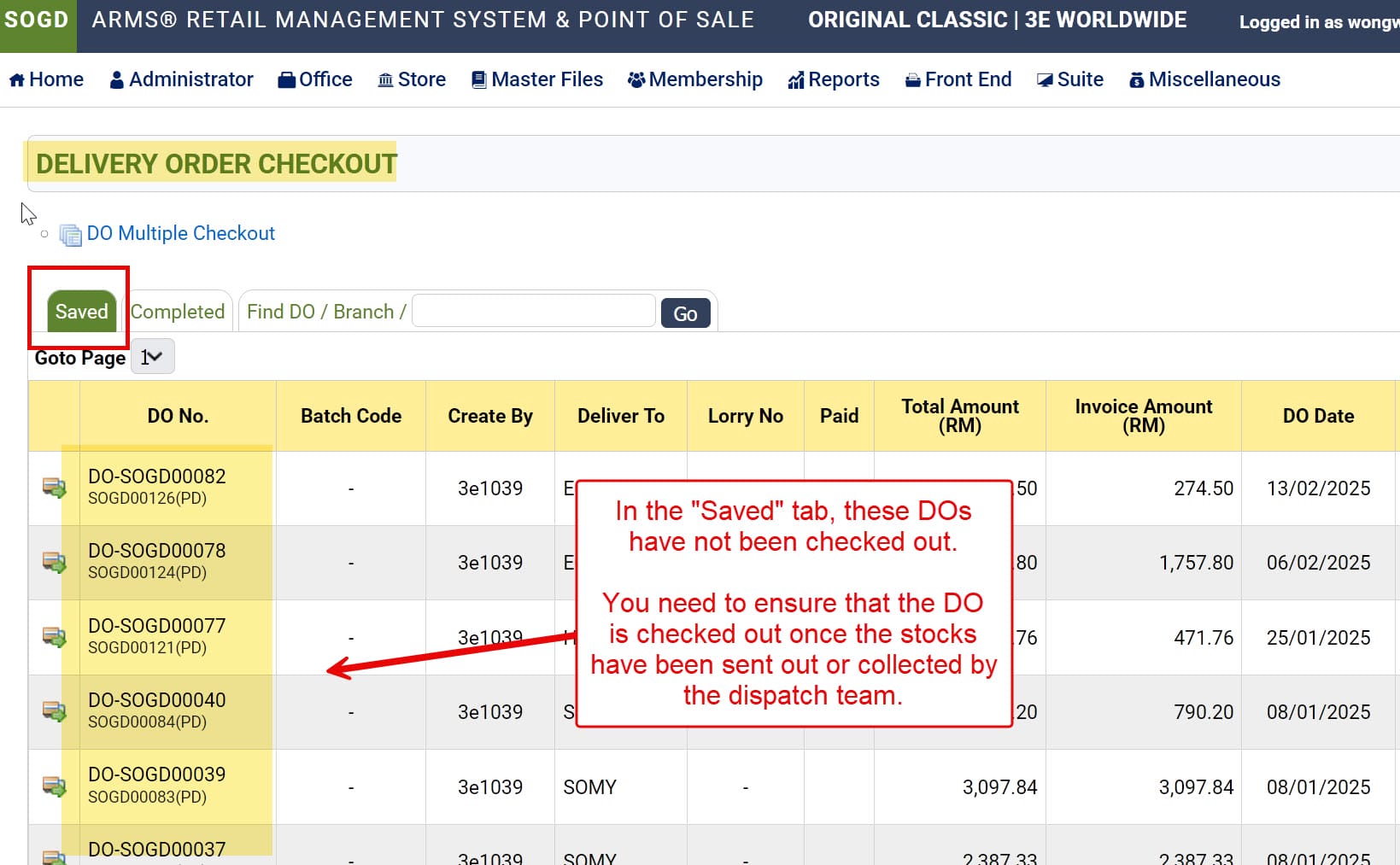Open the Membership menu
Screen dimensions: 1400x865
pos(694,79)
